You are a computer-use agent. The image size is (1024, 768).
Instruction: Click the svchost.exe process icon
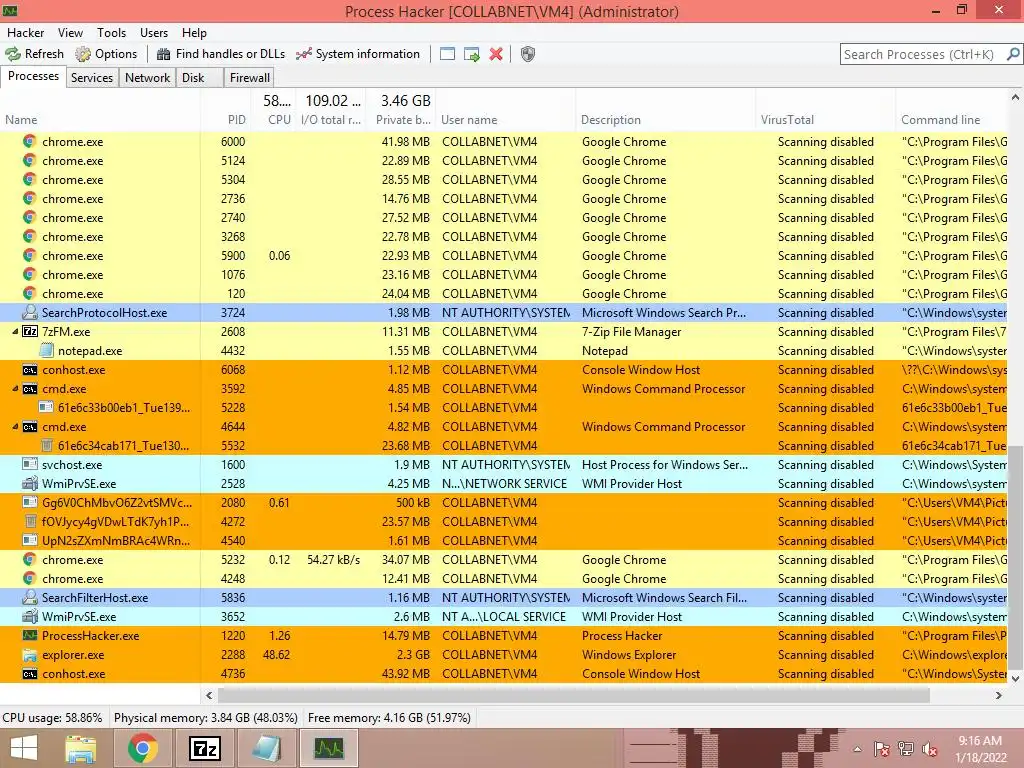point(29,464)
